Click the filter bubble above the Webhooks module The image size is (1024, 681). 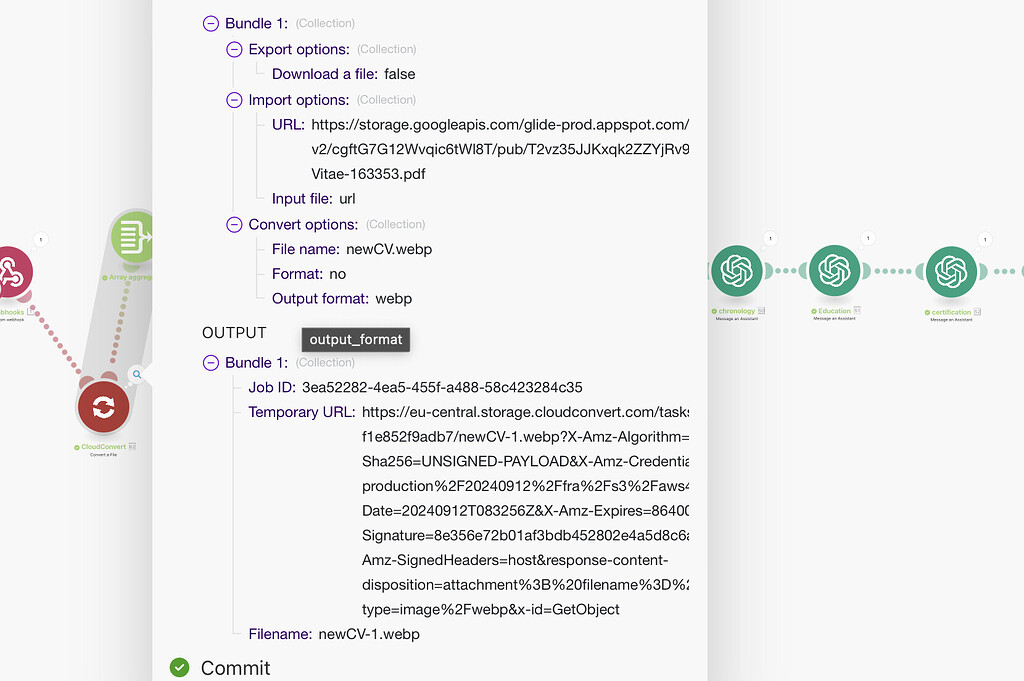(41, 240)
